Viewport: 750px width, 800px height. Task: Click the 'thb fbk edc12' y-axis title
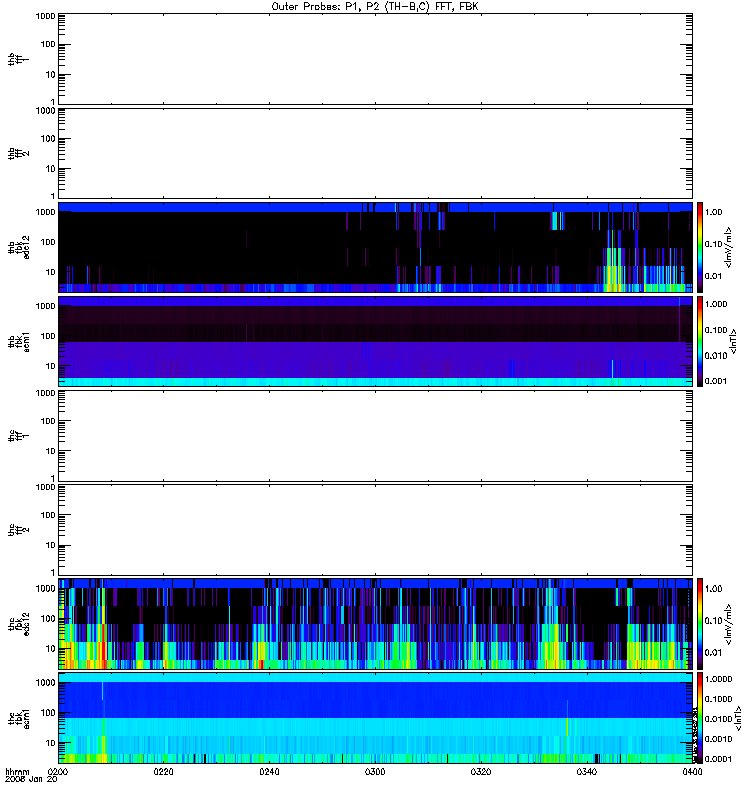click(19, 247)
